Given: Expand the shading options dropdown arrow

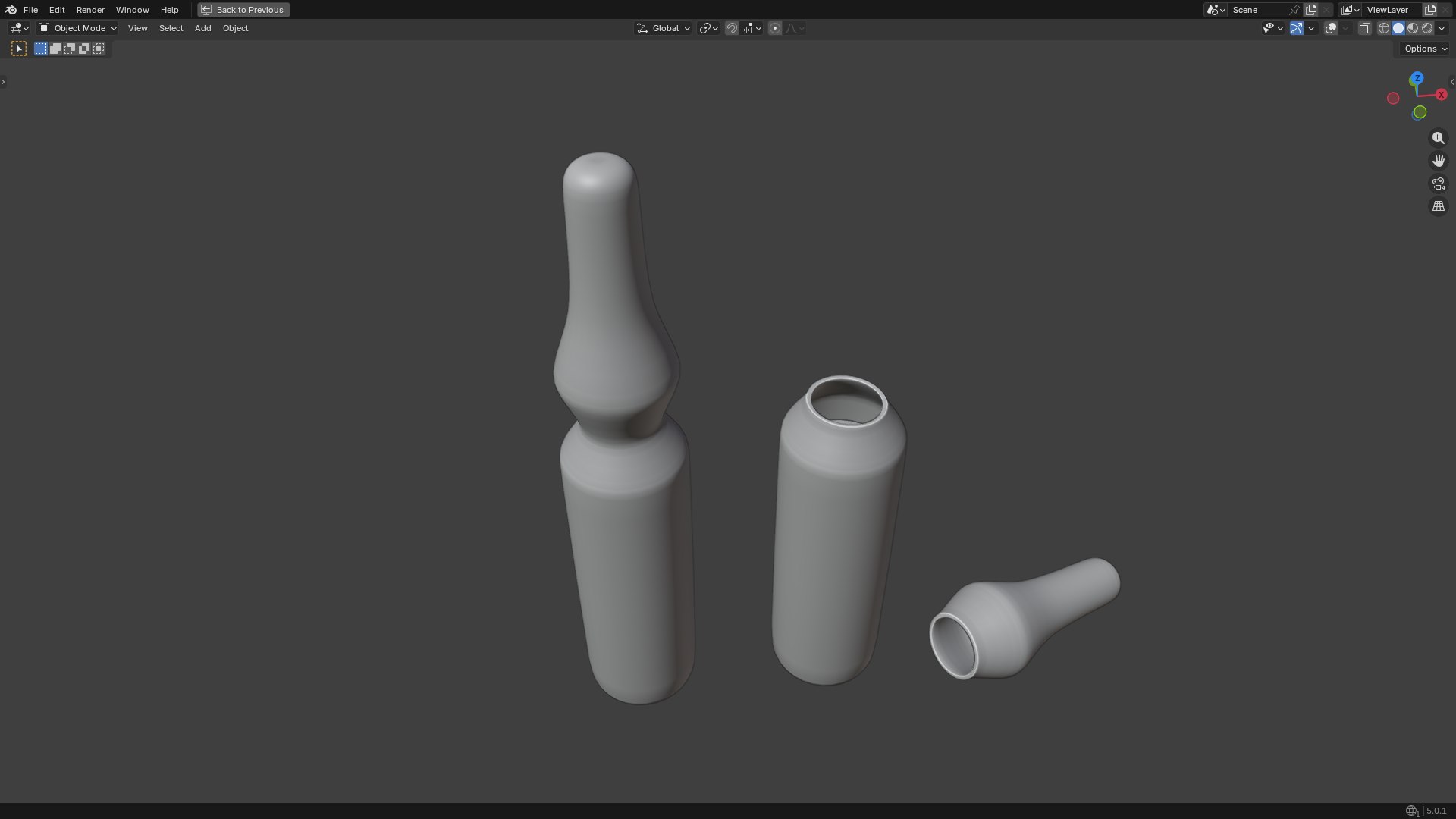Looking at the screenshot, I should point(1442,28).
